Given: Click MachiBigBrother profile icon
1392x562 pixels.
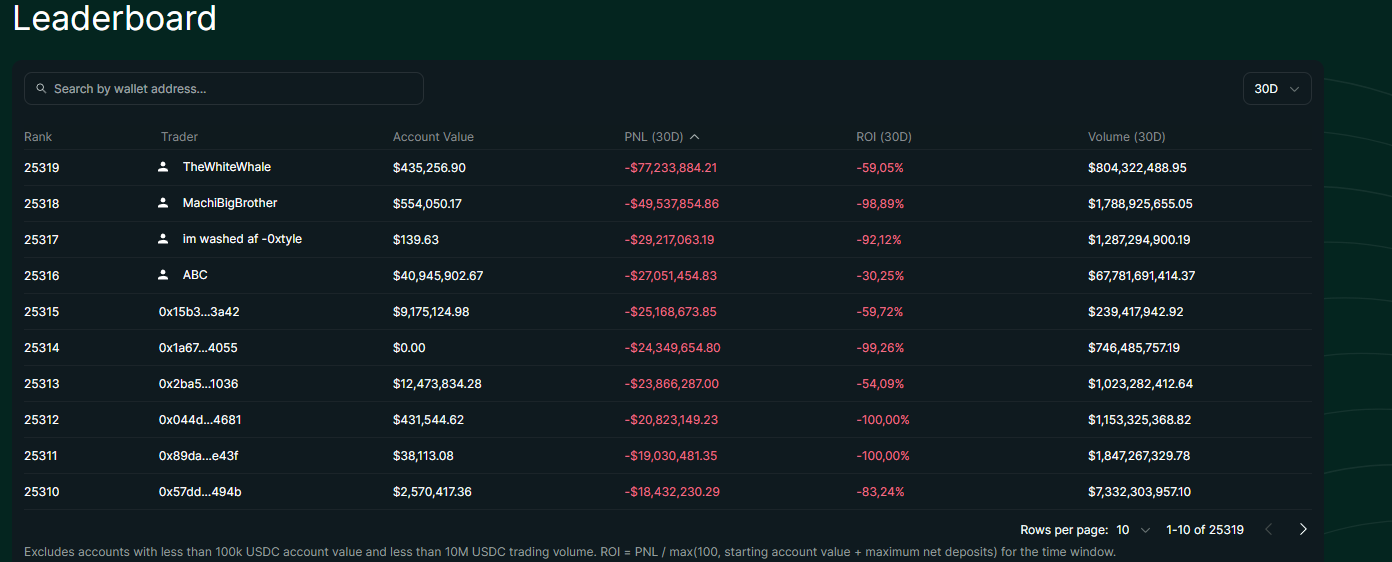Looking at the screenshot, I should [x=163, y=203].
